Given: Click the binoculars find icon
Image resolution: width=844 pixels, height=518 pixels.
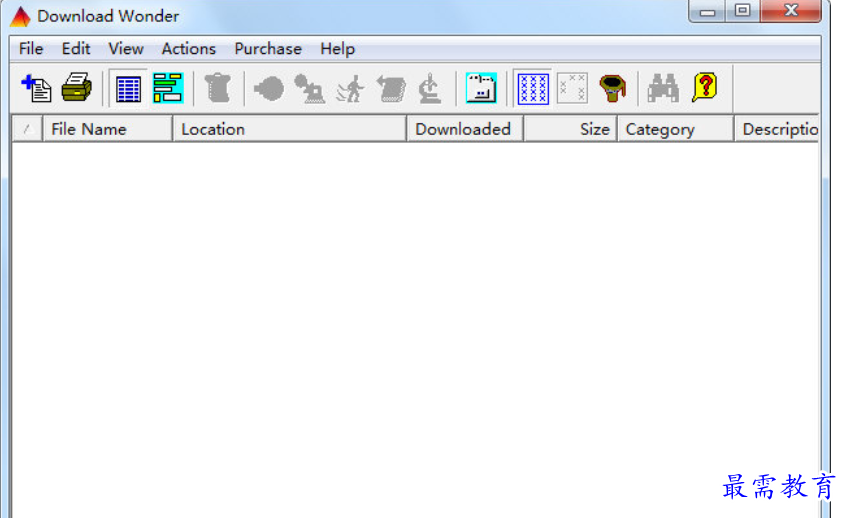Looking at the screenshot, I should [663, 88].
